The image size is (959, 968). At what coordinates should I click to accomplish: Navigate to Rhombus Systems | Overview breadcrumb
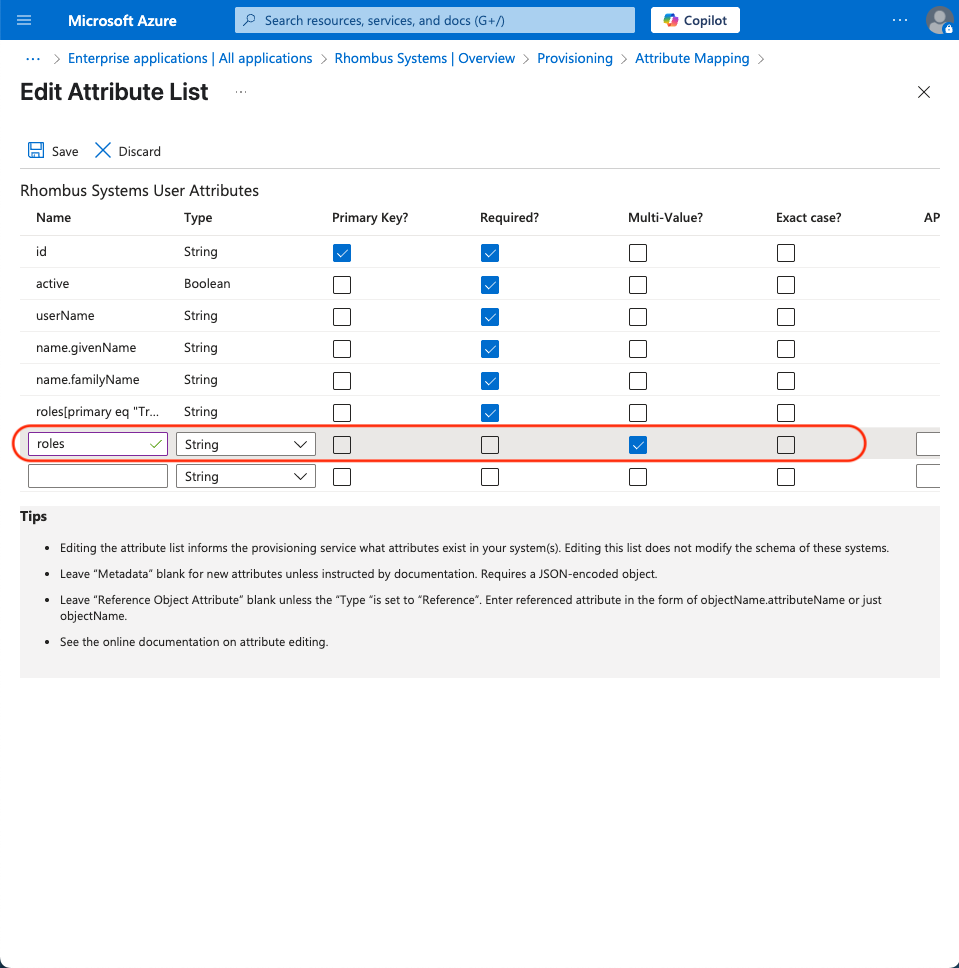[425, 59]
